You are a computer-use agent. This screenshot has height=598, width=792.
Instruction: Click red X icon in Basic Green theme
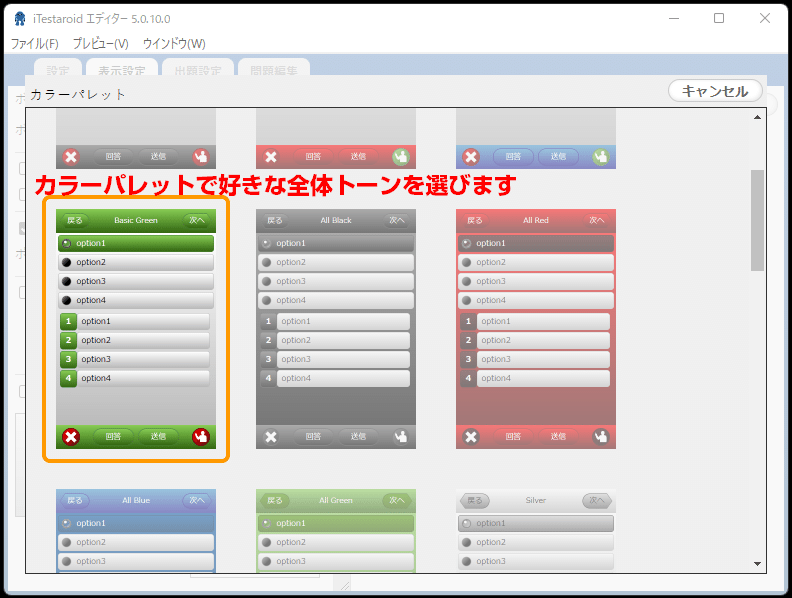(71, 436)
